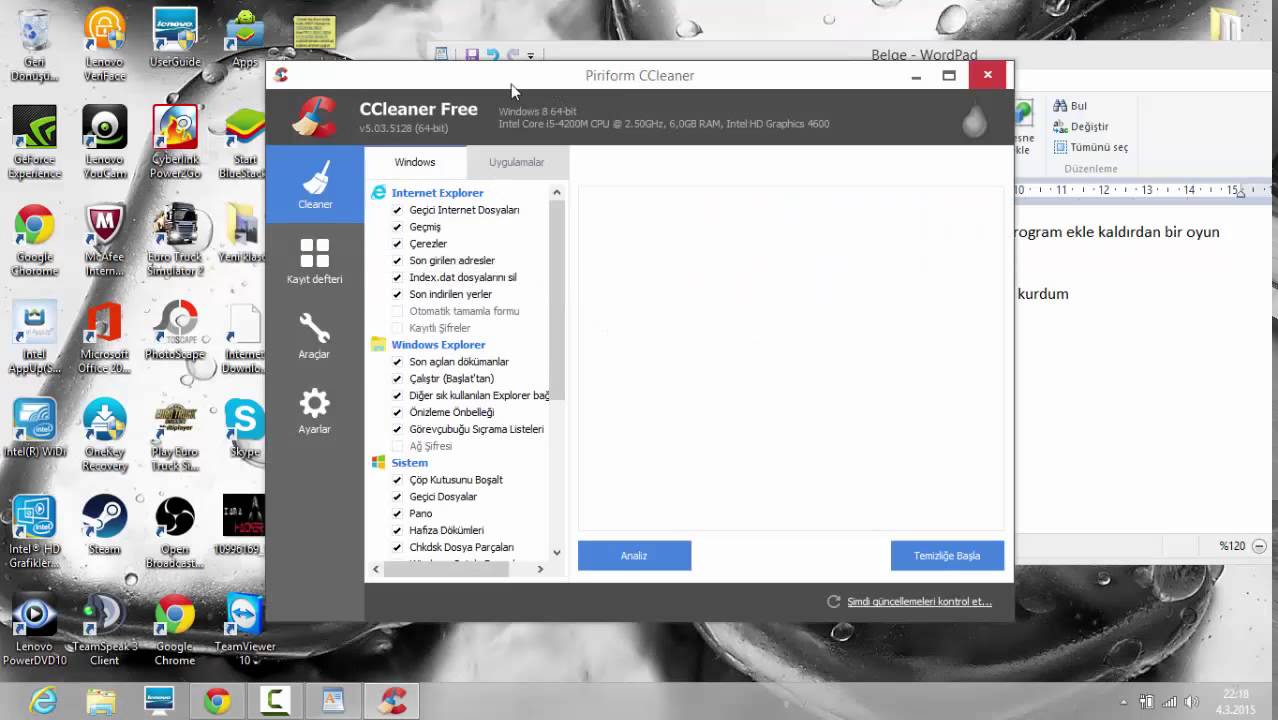Toggle Önizleme Önbelleği checkbox
The width and height of the screenshot is (1278, 720).
pyautogui.click(x=397, y=412)
